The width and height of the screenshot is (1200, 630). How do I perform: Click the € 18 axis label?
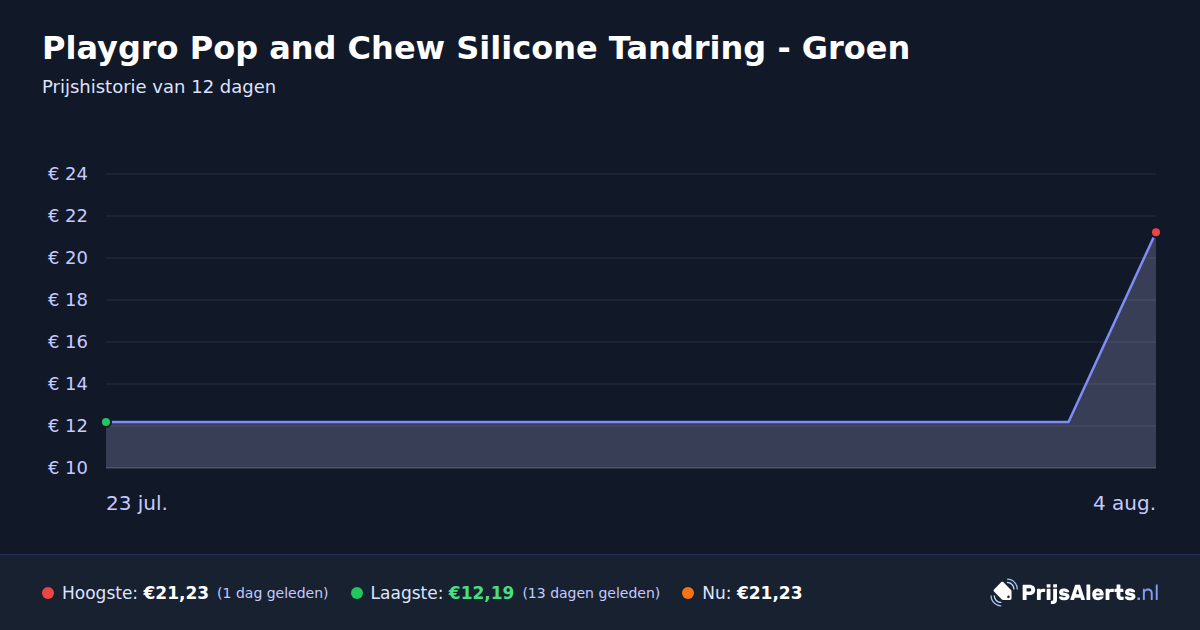pos(68,300)
